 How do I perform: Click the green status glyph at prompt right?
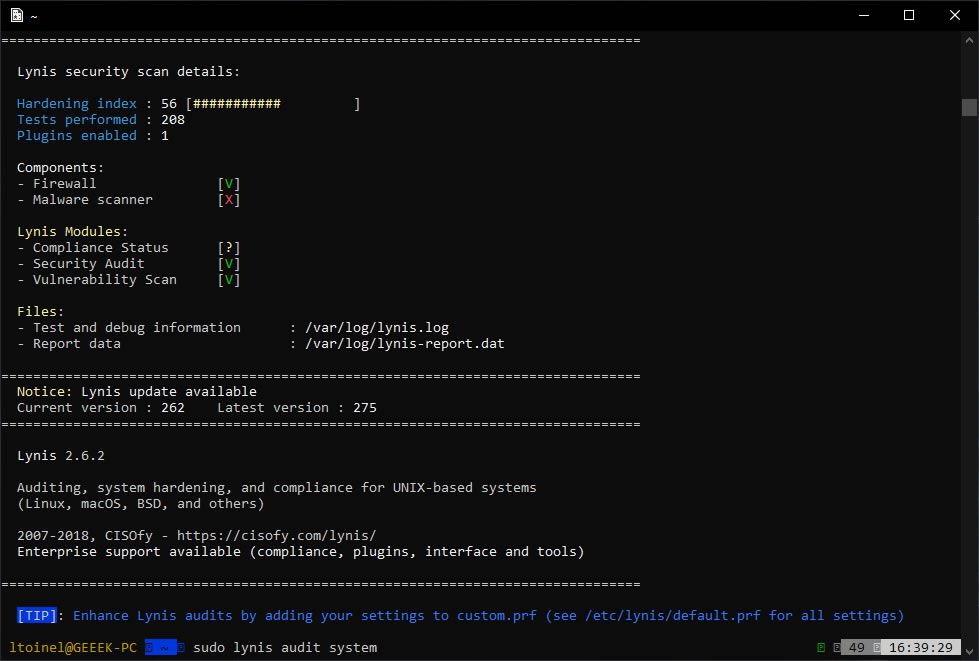tap(821, 648)
